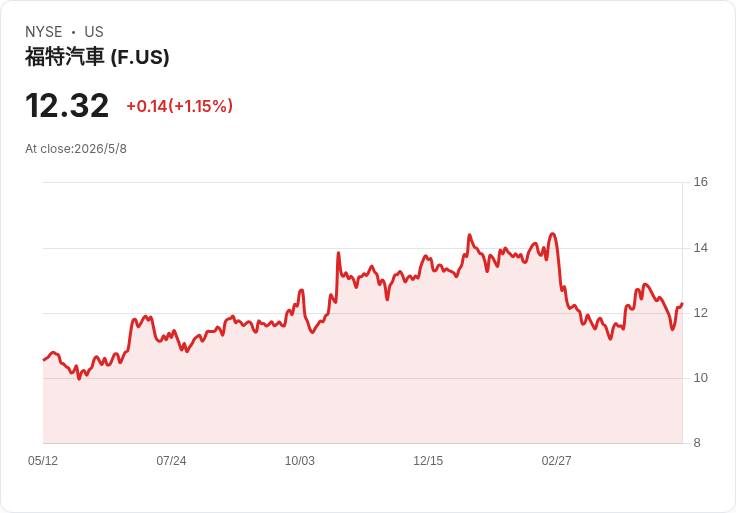
Task: Click the 福特汽車 (F.US) stock title
Action: click(97, 57)
